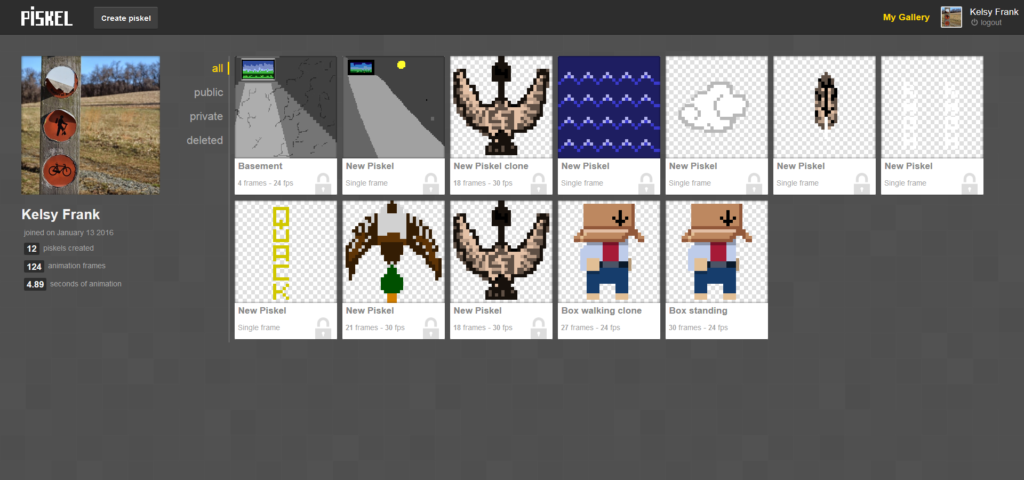Viewport: 1024px width, 480px height.
Task: Open the Basement piskel thumbnail
Action: pos(285,106)
